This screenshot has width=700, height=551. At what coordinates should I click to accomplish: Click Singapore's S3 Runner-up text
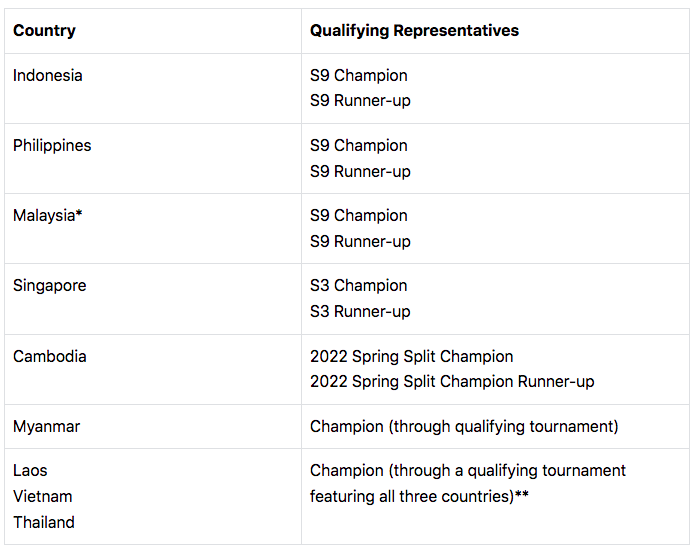click(360, 312)
